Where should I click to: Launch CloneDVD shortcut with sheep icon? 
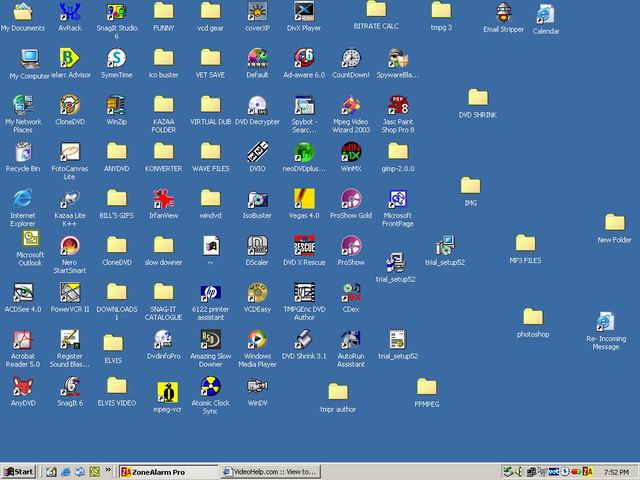(70, 106)
